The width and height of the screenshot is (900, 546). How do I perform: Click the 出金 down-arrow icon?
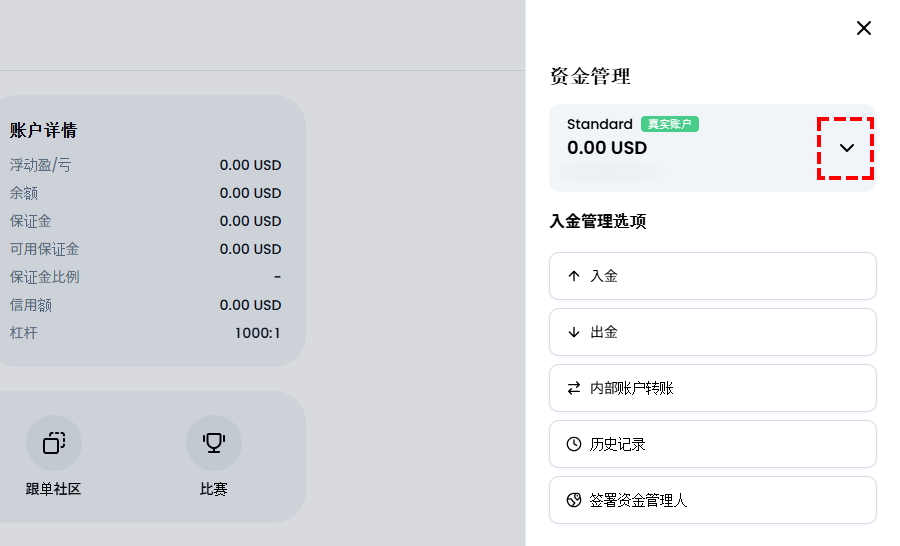coord(573,332)
